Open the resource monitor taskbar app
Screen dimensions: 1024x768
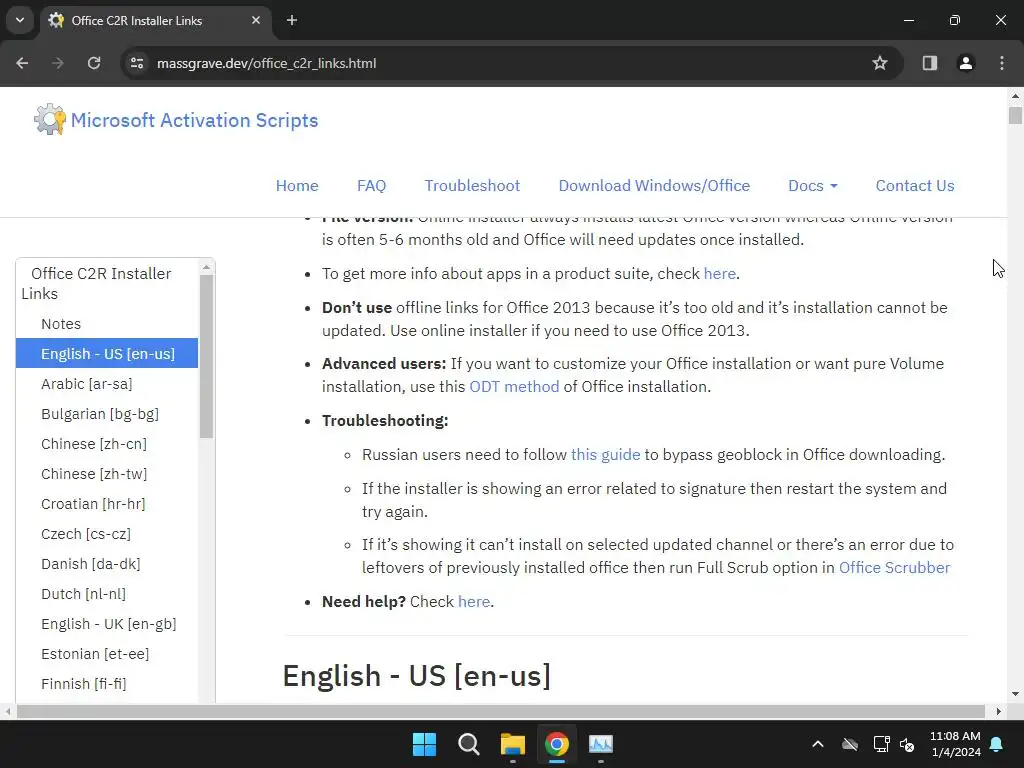(601, 744)
